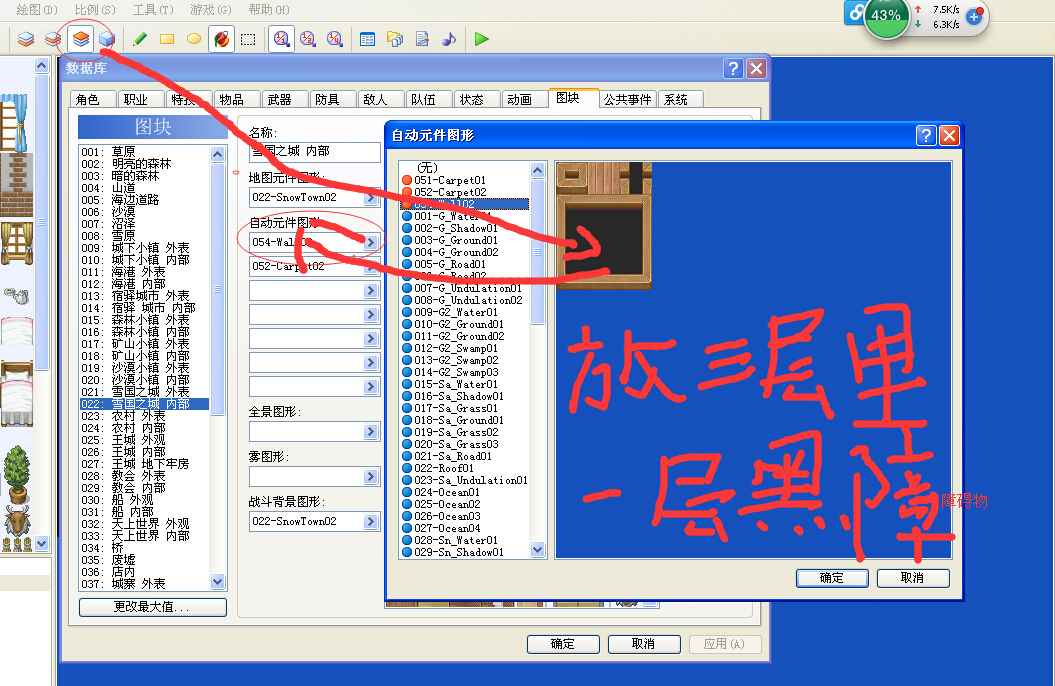This screenshot has height=686, width=1055.
Task: Open the 工具(T) menu
Action: coord(153,9)
